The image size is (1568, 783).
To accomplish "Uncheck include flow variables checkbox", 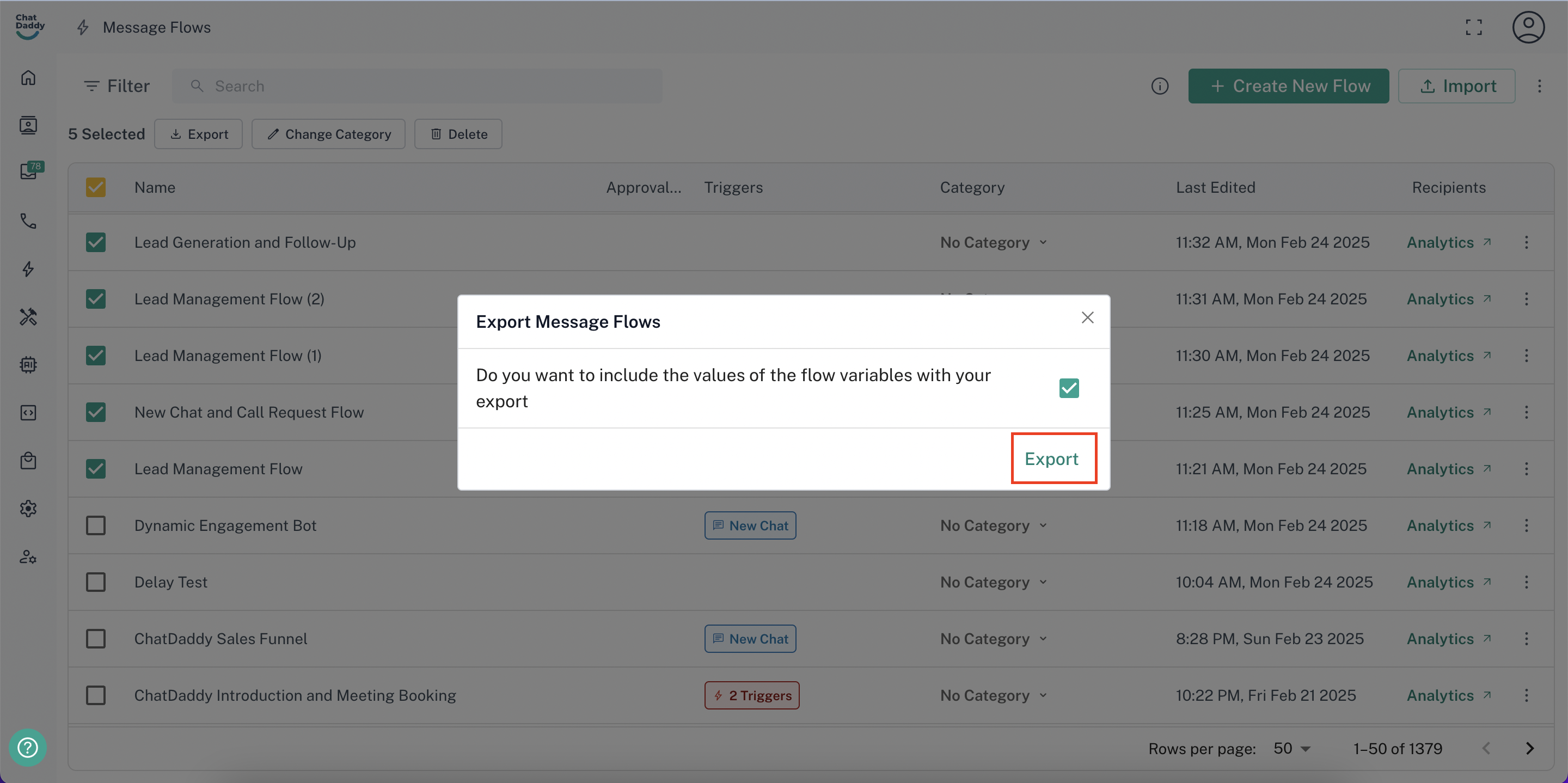I will coord(1068,388).
